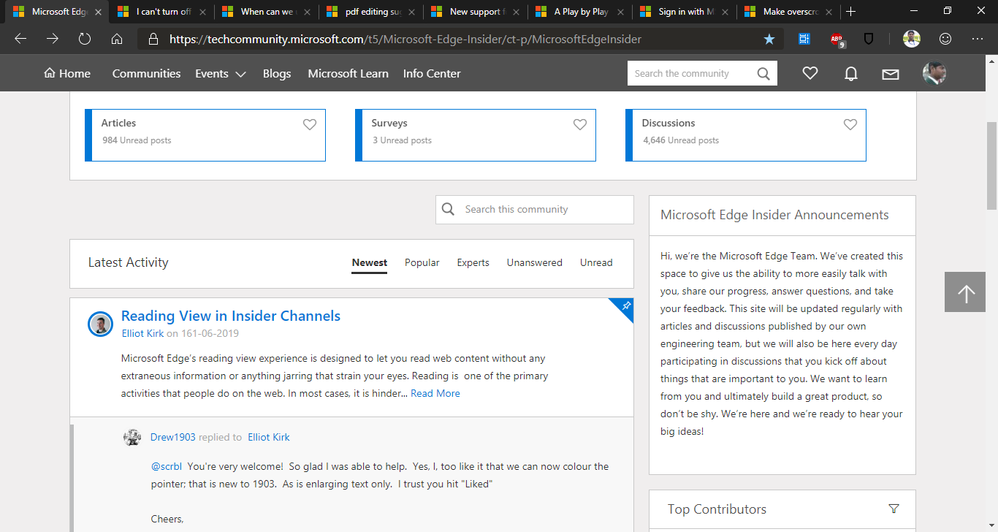Close the 'pdf editing' tab
The height and width of the screenshot is (532, 998).
[411, 11]
